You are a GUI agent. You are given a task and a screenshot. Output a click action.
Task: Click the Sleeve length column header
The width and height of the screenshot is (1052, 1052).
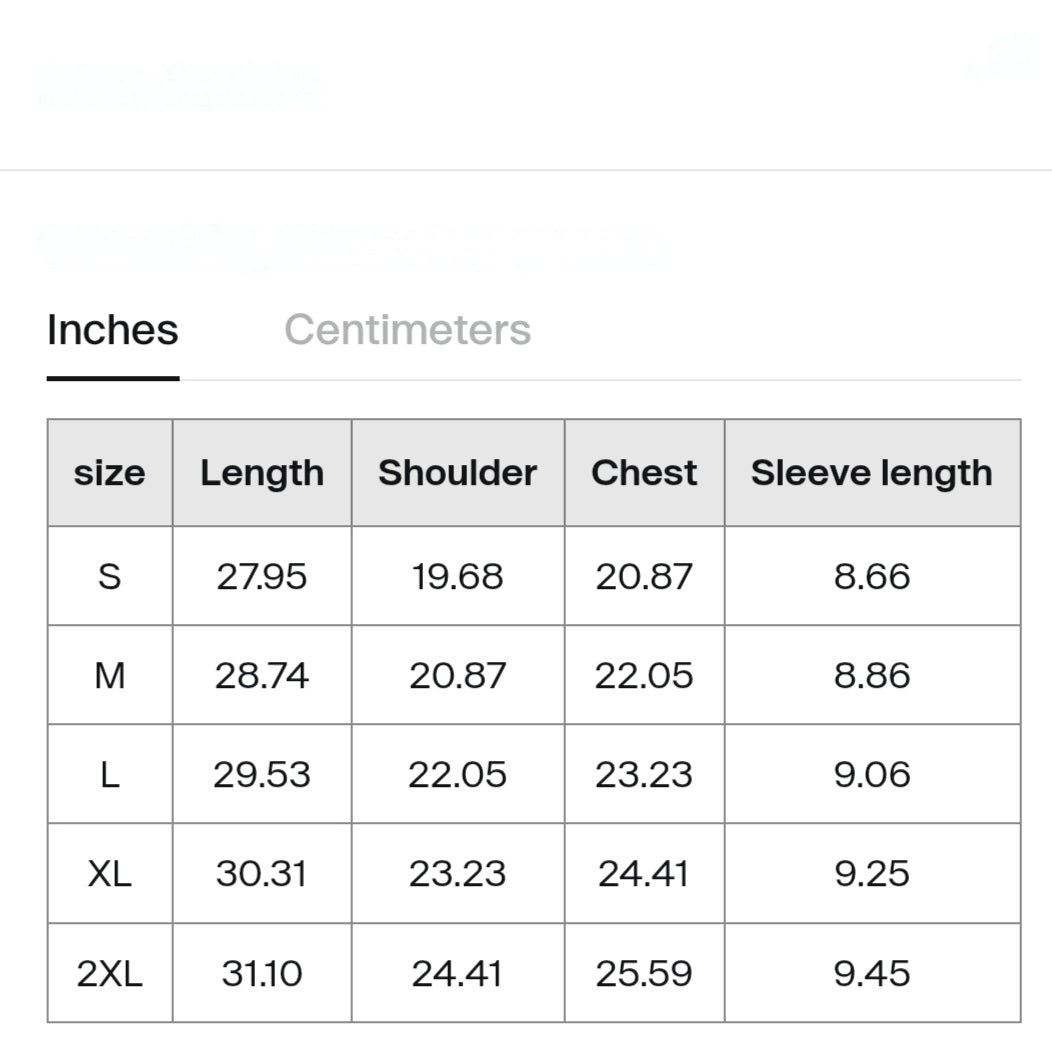[872, 473]
